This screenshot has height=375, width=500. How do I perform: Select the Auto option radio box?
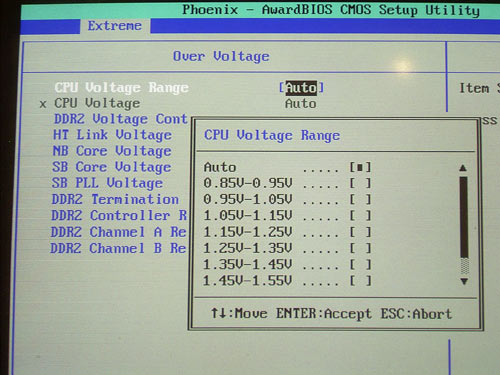tap(360, 167)
